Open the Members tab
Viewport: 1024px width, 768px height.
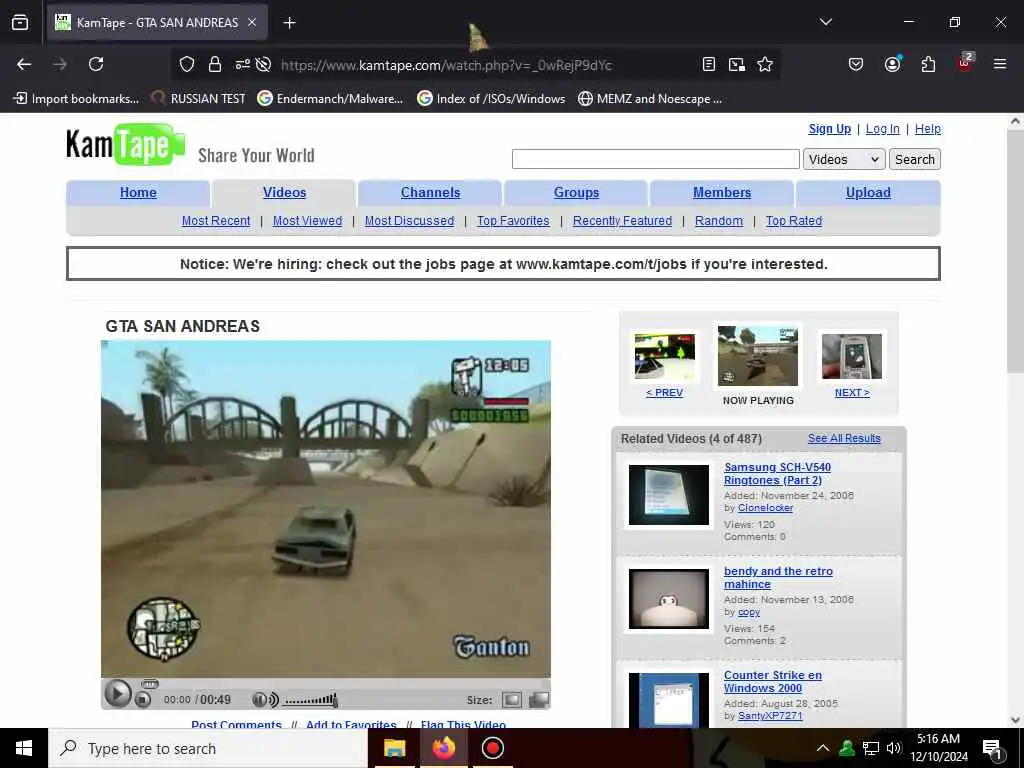722,193
